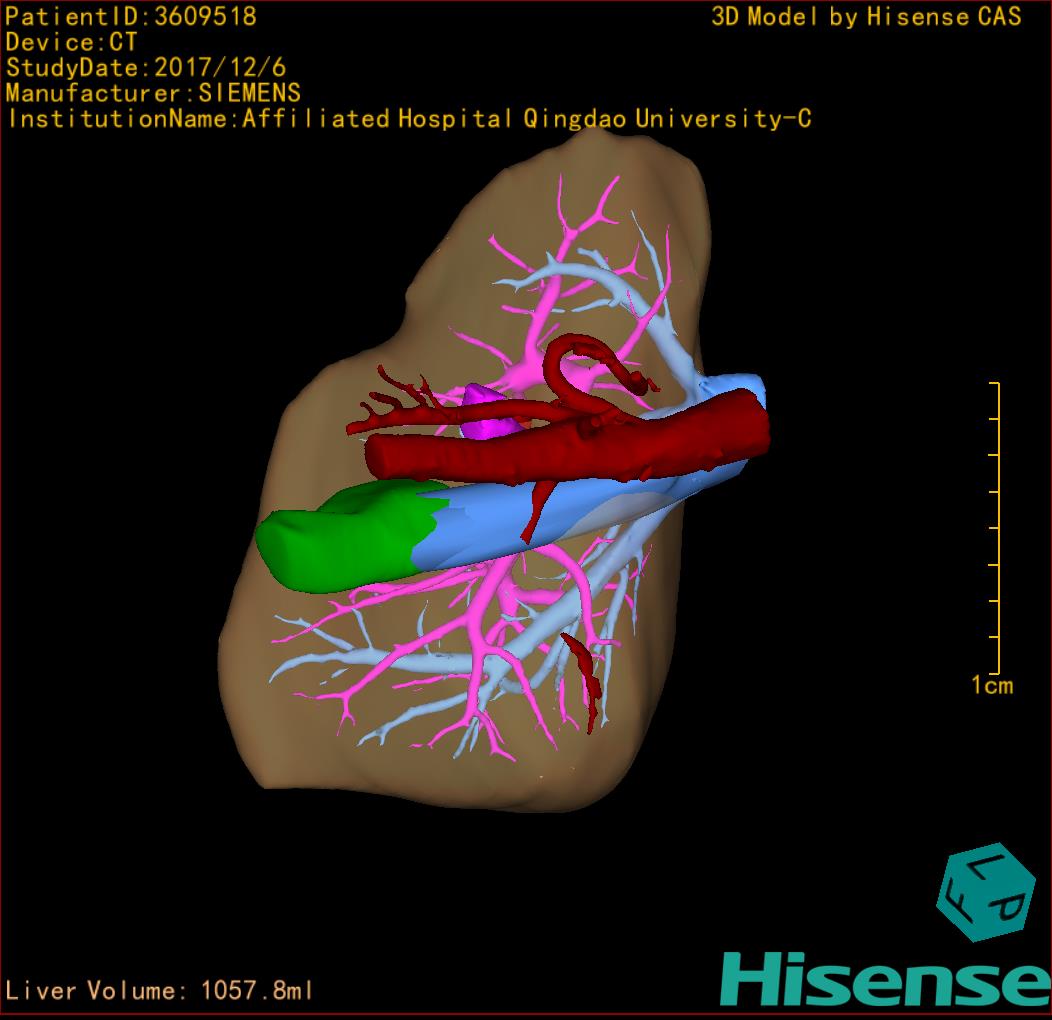Click the 1cm scale label
Viewport: 1052px width, 1020px height.
(991, 685)
